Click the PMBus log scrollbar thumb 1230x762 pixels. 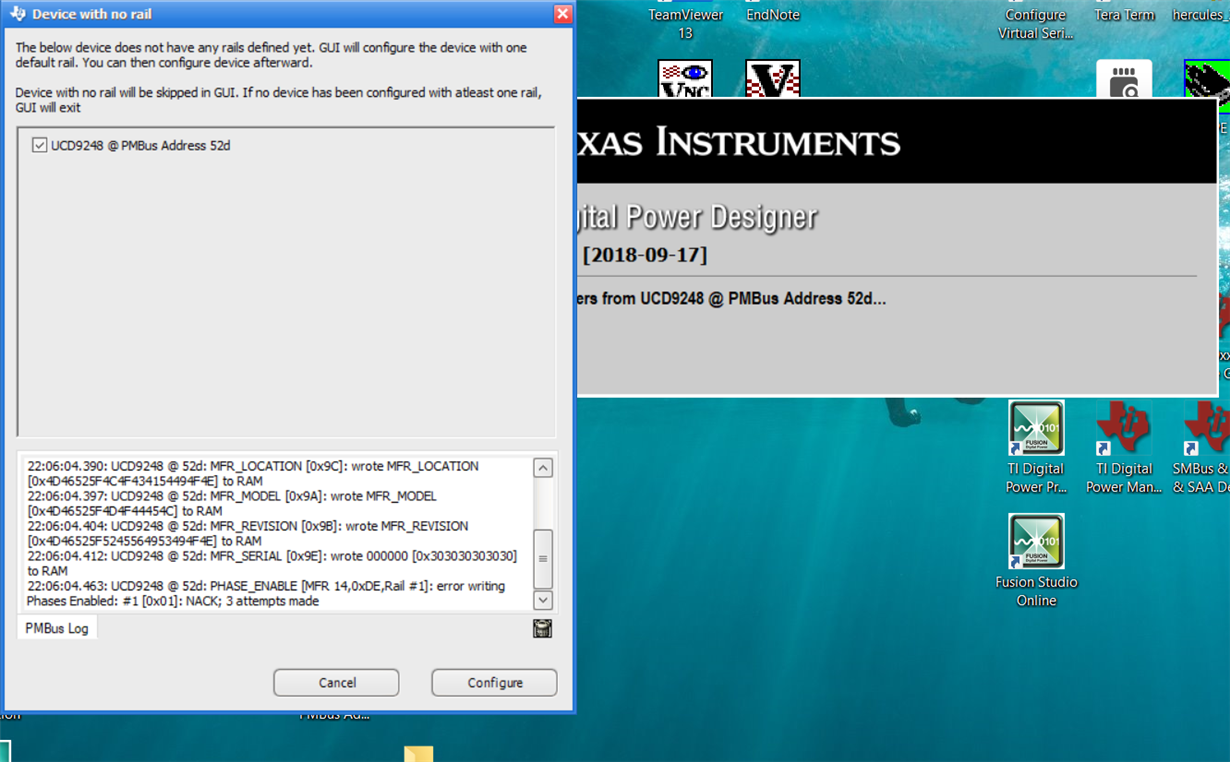542,558
